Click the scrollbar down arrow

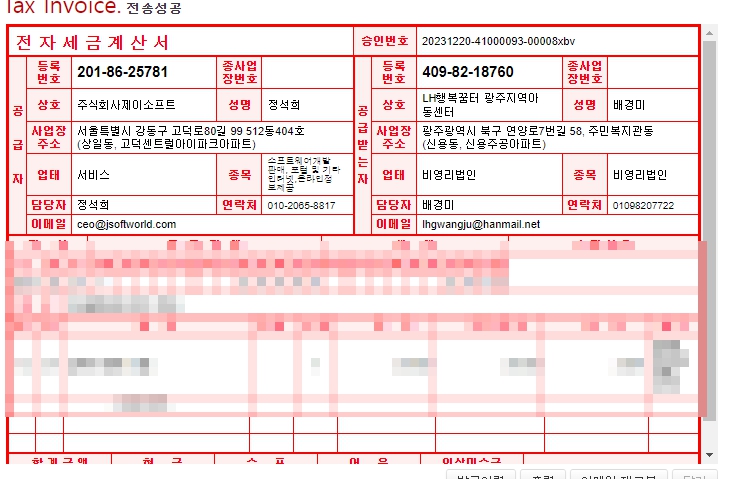pyautogui.click(x=709, y=455)
